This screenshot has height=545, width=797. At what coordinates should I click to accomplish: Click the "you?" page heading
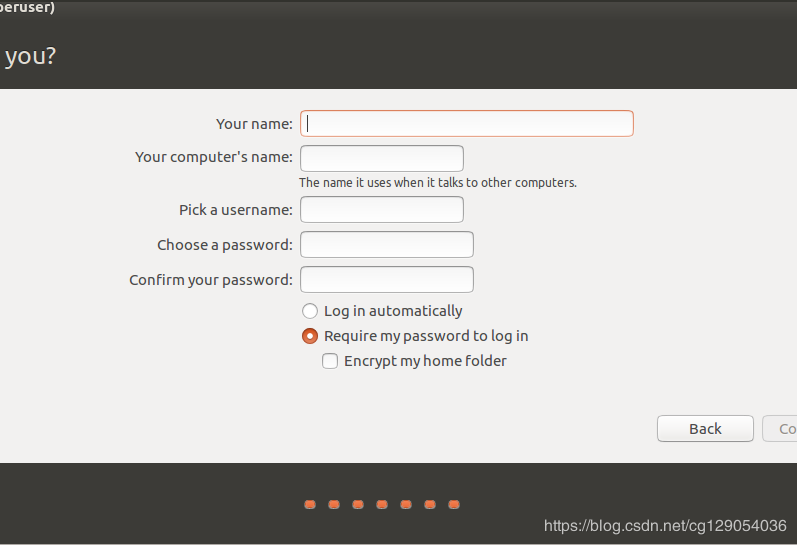(30, 56)
